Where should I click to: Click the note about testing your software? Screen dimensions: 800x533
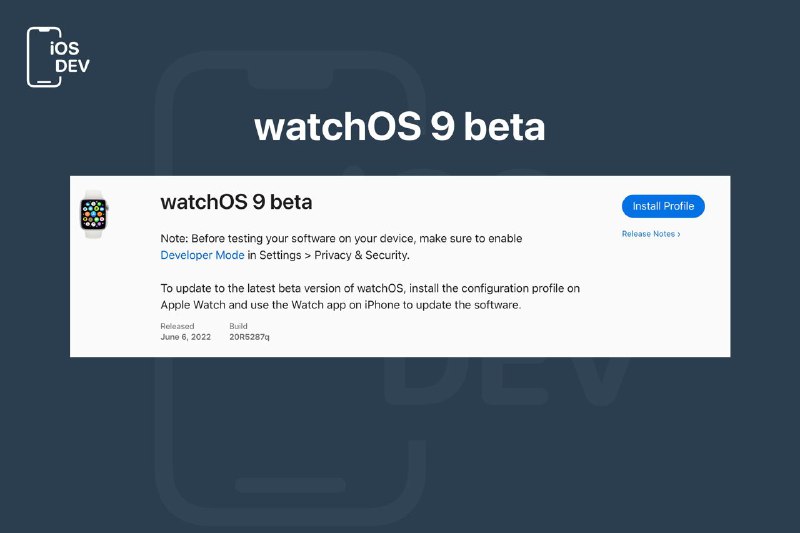coord(341,247)
